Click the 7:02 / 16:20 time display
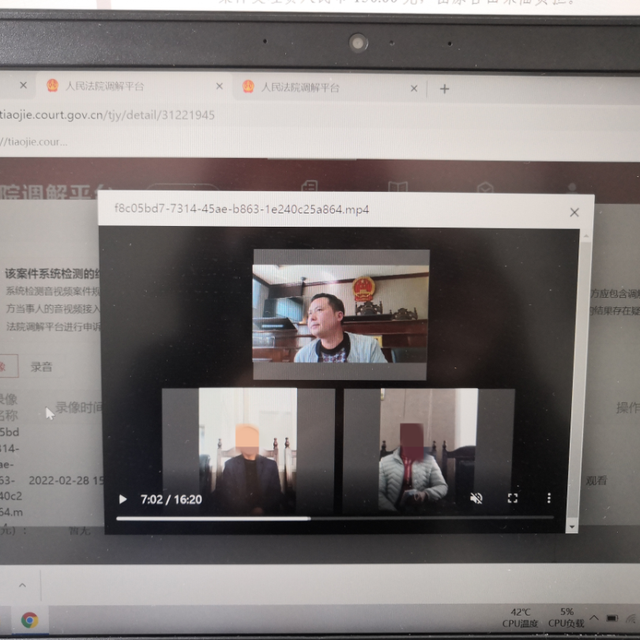The image size is (640, 640). pyautogui.click(x=171, y=500)
